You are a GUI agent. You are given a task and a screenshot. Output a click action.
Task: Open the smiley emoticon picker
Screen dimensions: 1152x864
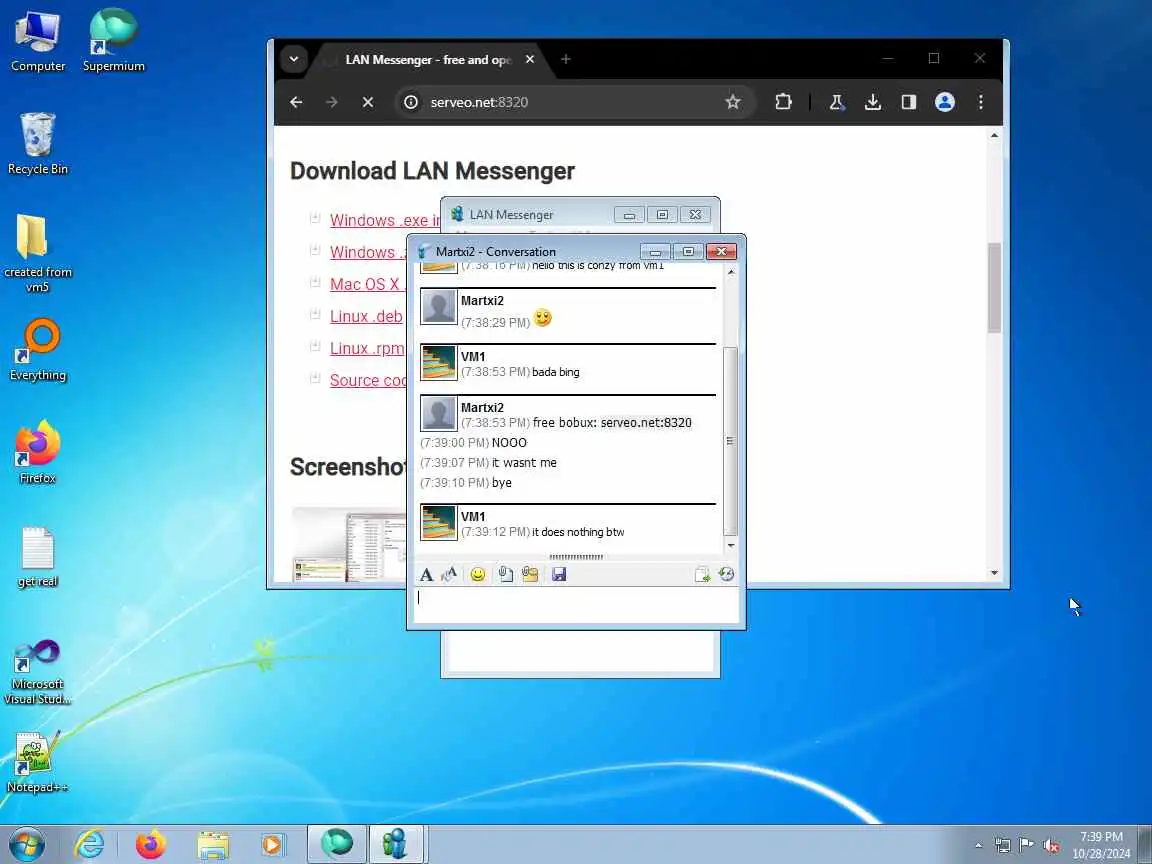[478, 575]
